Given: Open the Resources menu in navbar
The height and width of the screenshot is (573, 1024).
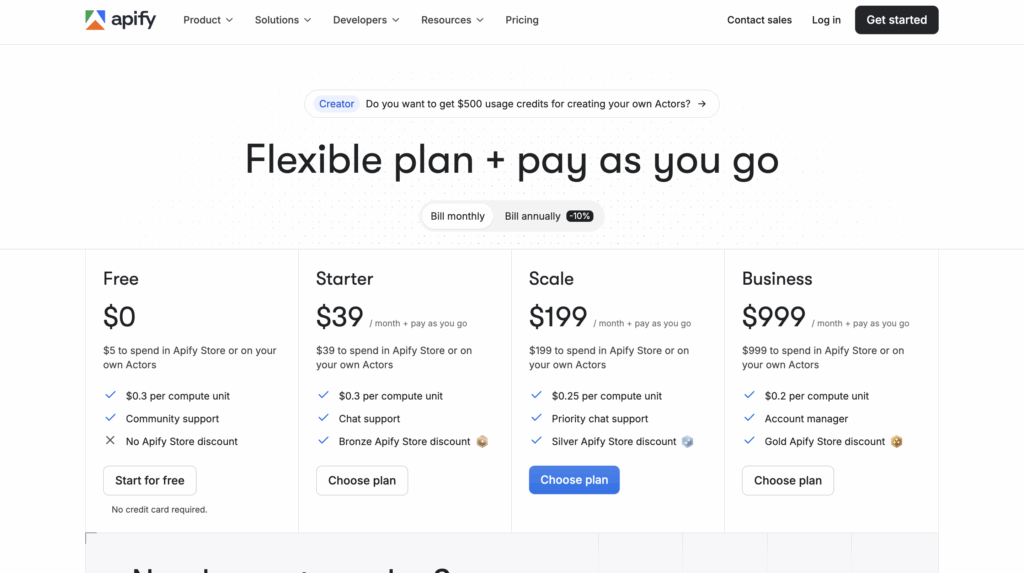Looking at the screenshot, I should (x=452, y=20).
